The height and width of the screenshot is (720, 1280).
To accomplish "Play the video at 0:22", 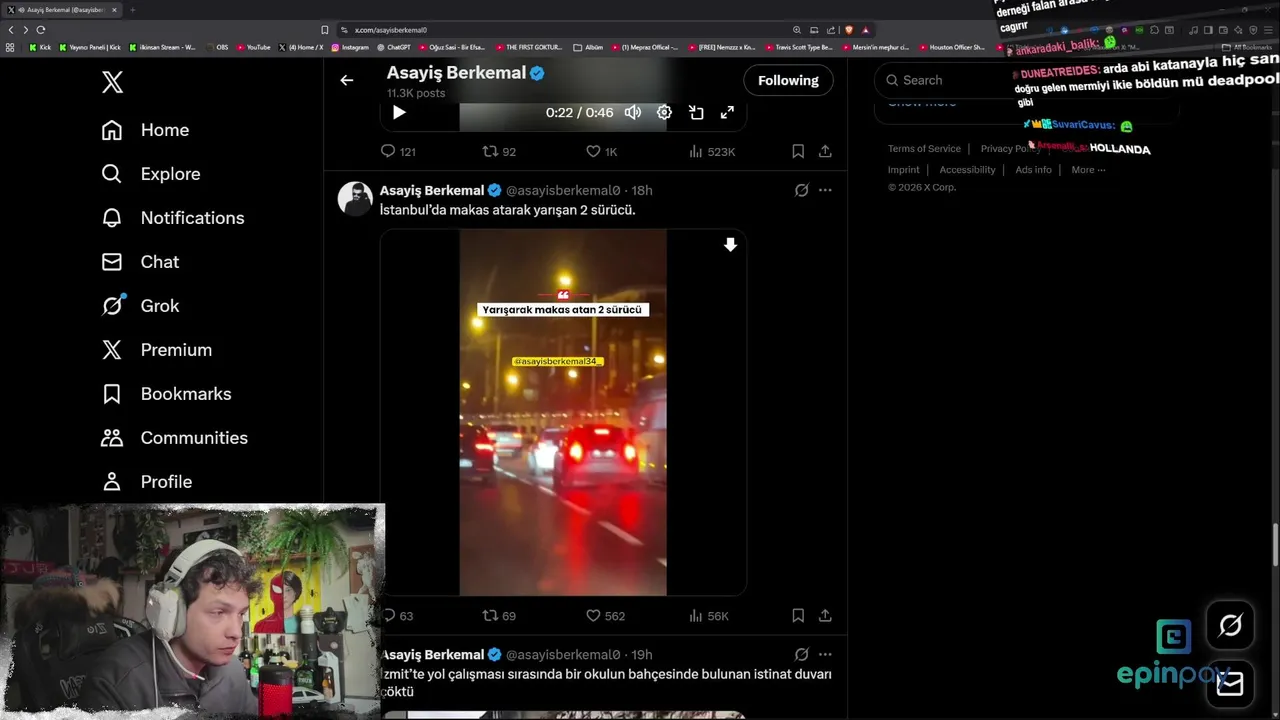I will [x=399, y=112].
